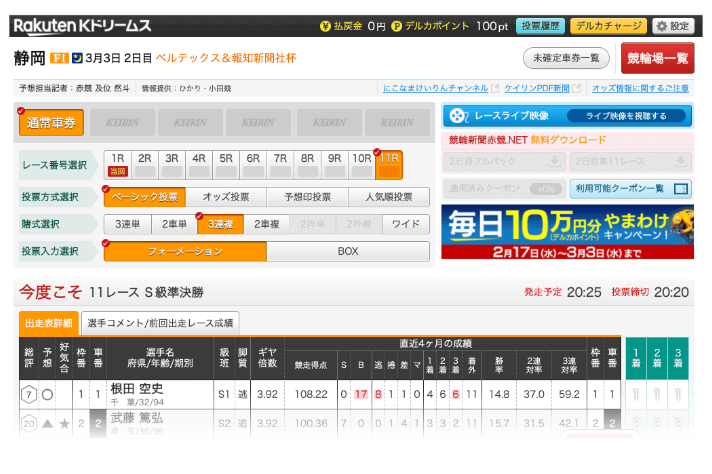Open 設定 gear settings button

pyautogui.click(x=673, y=26)
